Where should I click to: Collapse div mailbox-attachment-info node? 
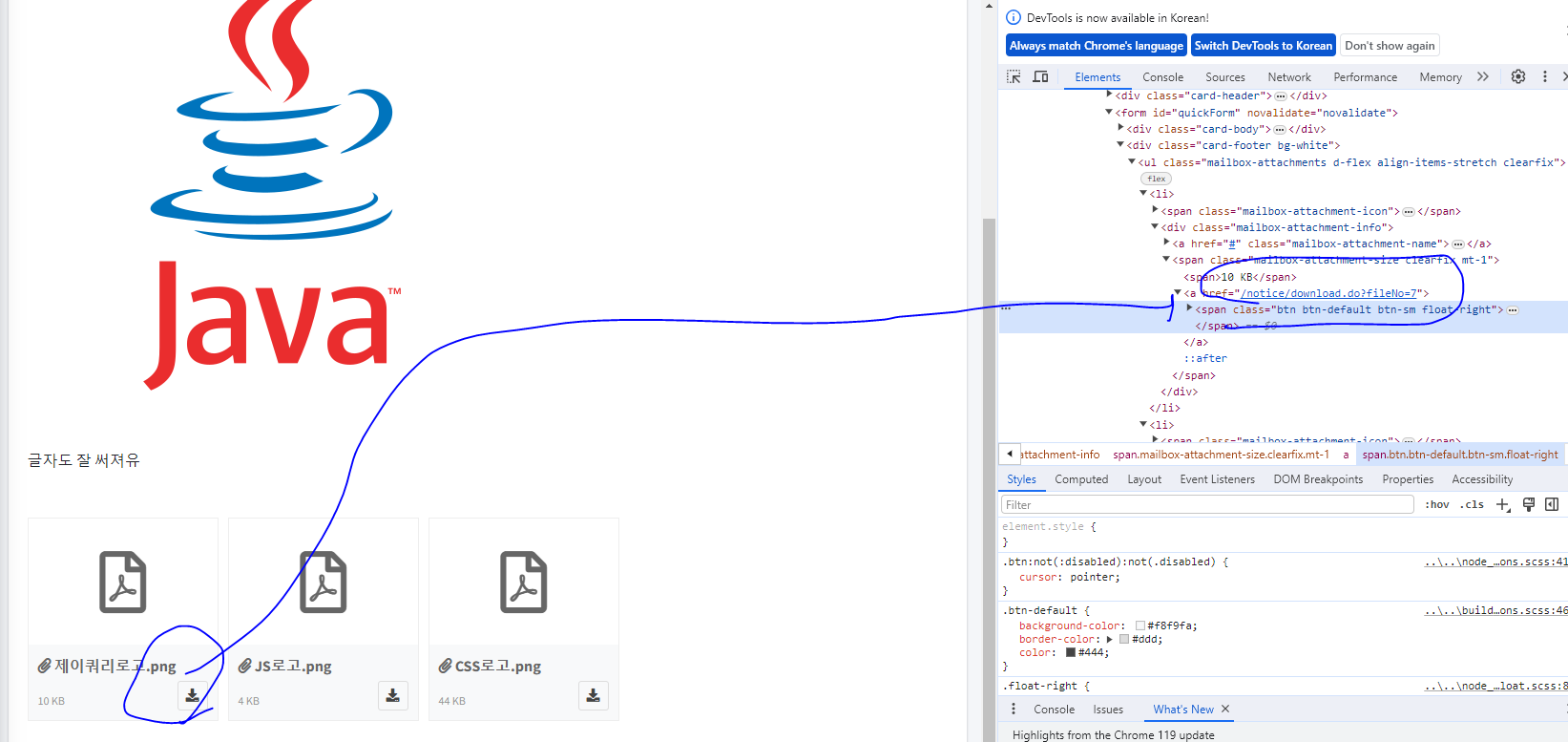point(1155,227)
